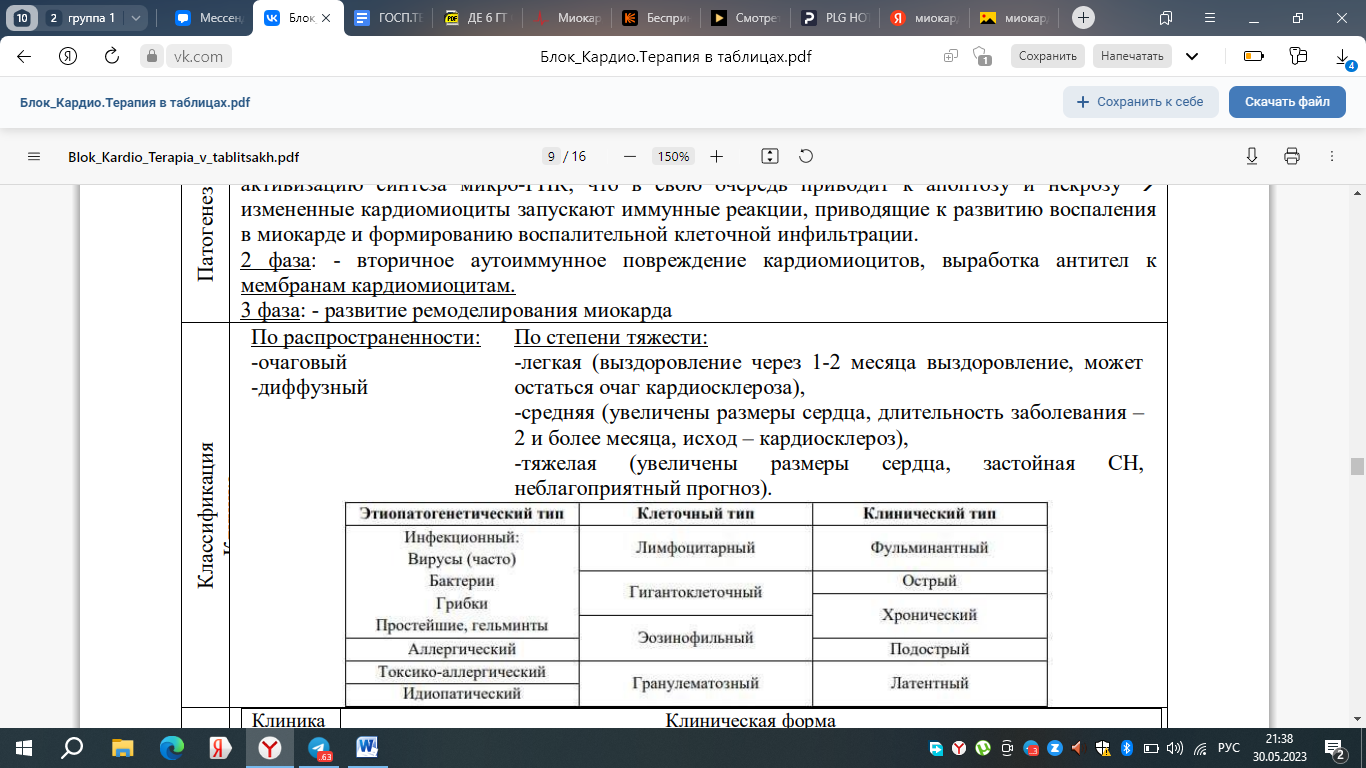The height and width of the screenshot is (768, 1366).
Task: Click the protect shield icon with badge
Action: pyautogui.click(x=982, y=57)
